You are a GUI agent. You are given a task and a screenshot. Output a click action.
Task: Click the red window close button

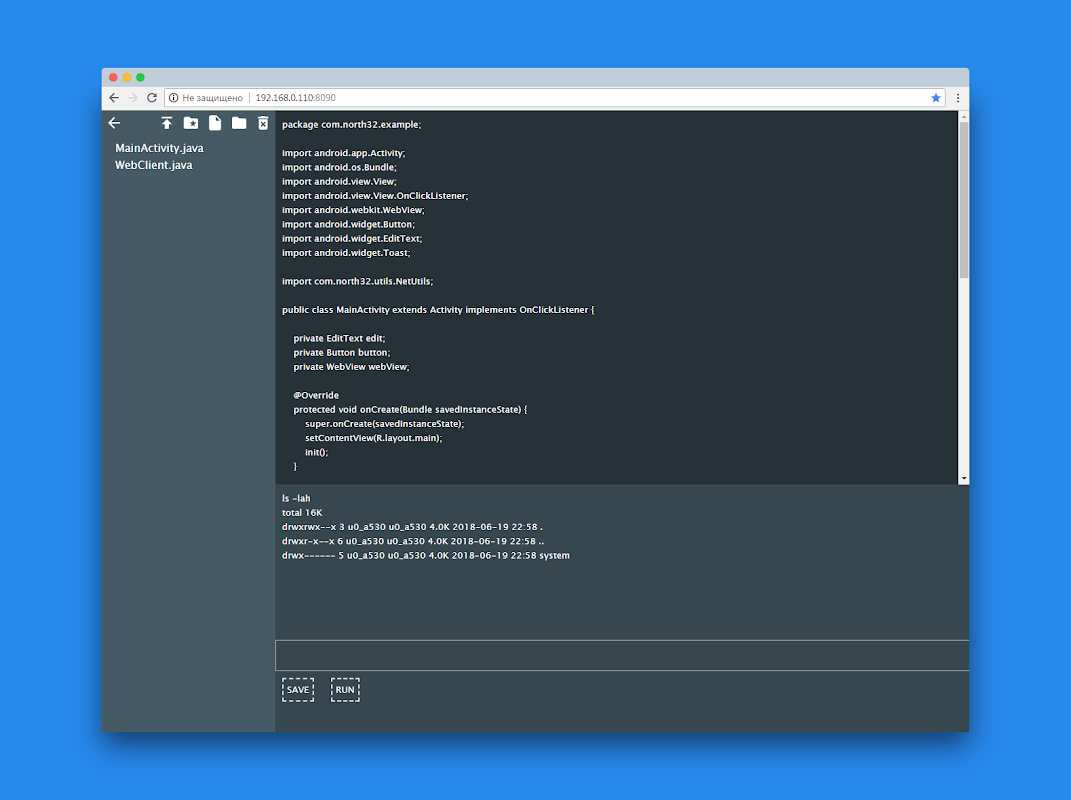(x=113, y=77)
